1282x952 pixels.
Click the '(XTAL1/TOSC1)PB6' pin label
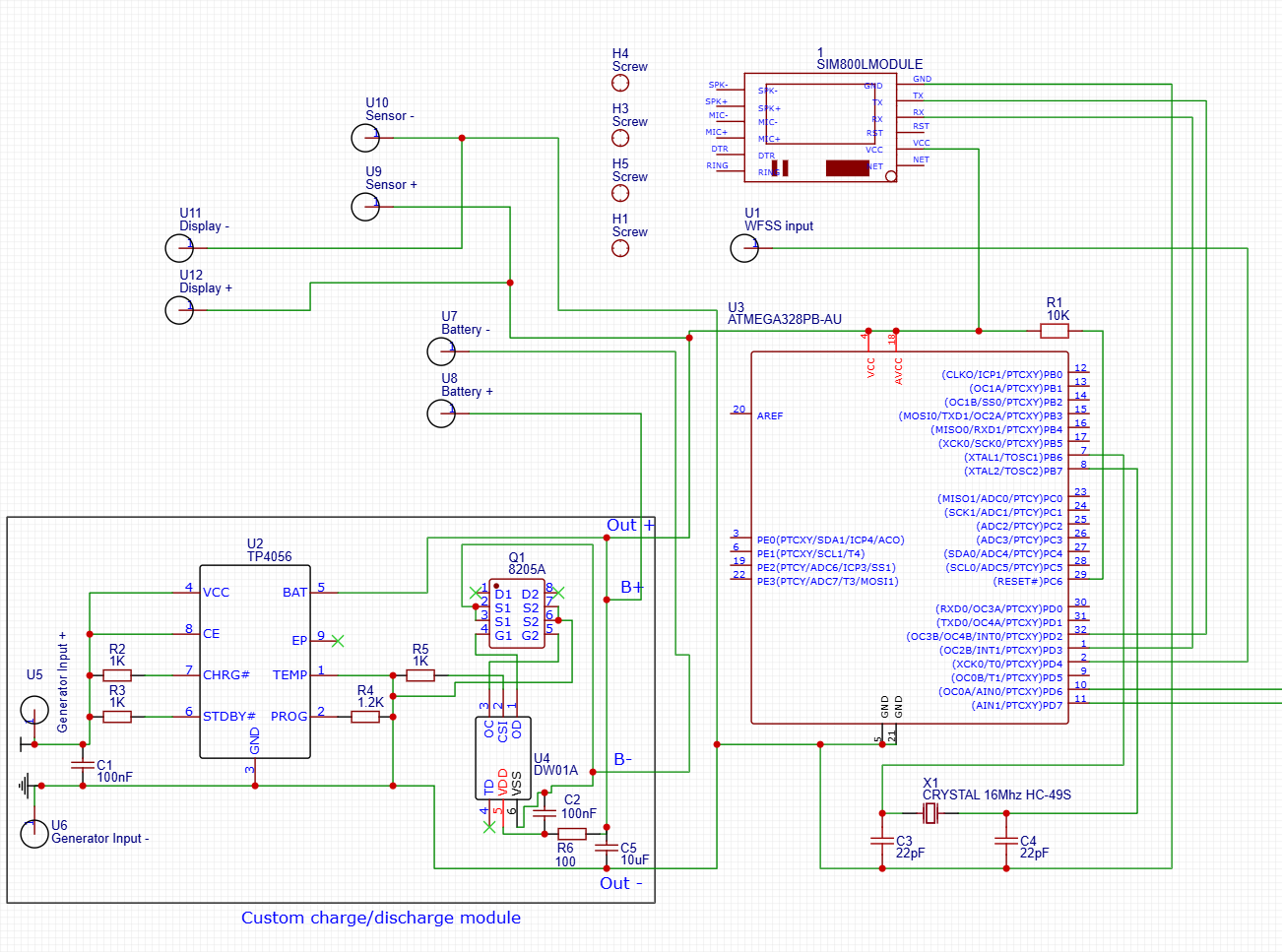(x=1013, y=458)
